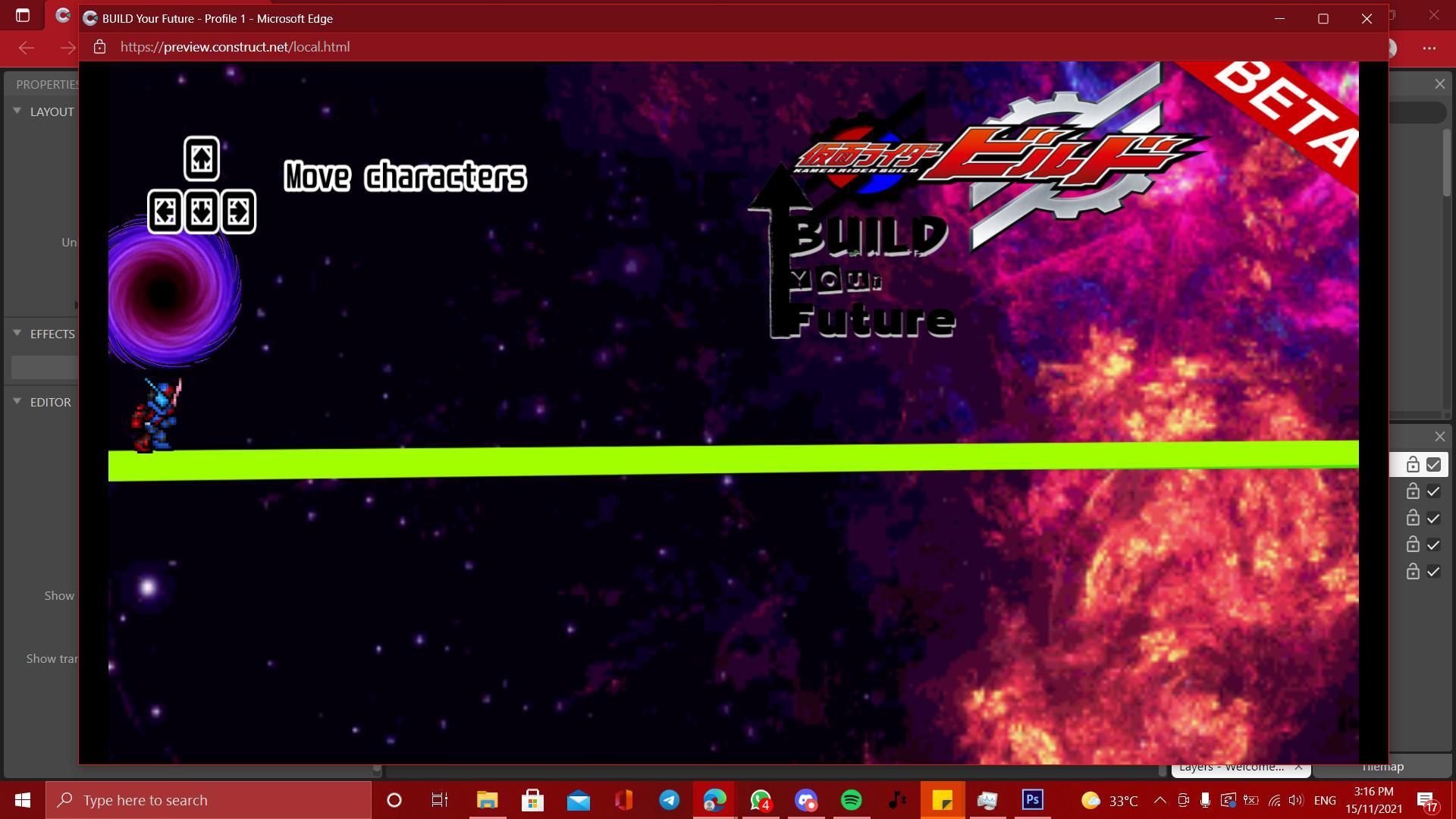Click the lock icon of the top layer
This screenshot has height=819, width=1456.
(1412, 465)
